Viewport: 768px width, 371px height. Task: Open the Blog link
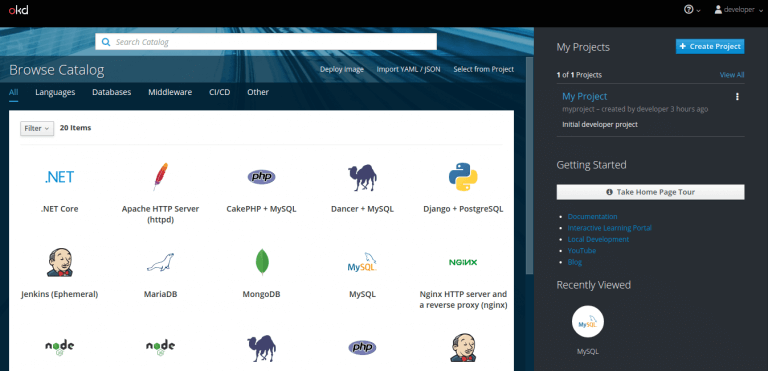575,262
